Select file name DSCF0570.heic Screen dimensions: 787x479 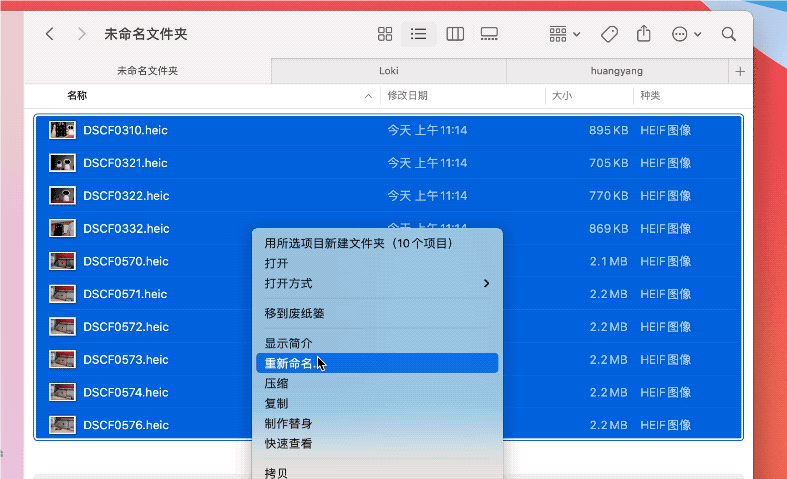click(x=126, y=262)
